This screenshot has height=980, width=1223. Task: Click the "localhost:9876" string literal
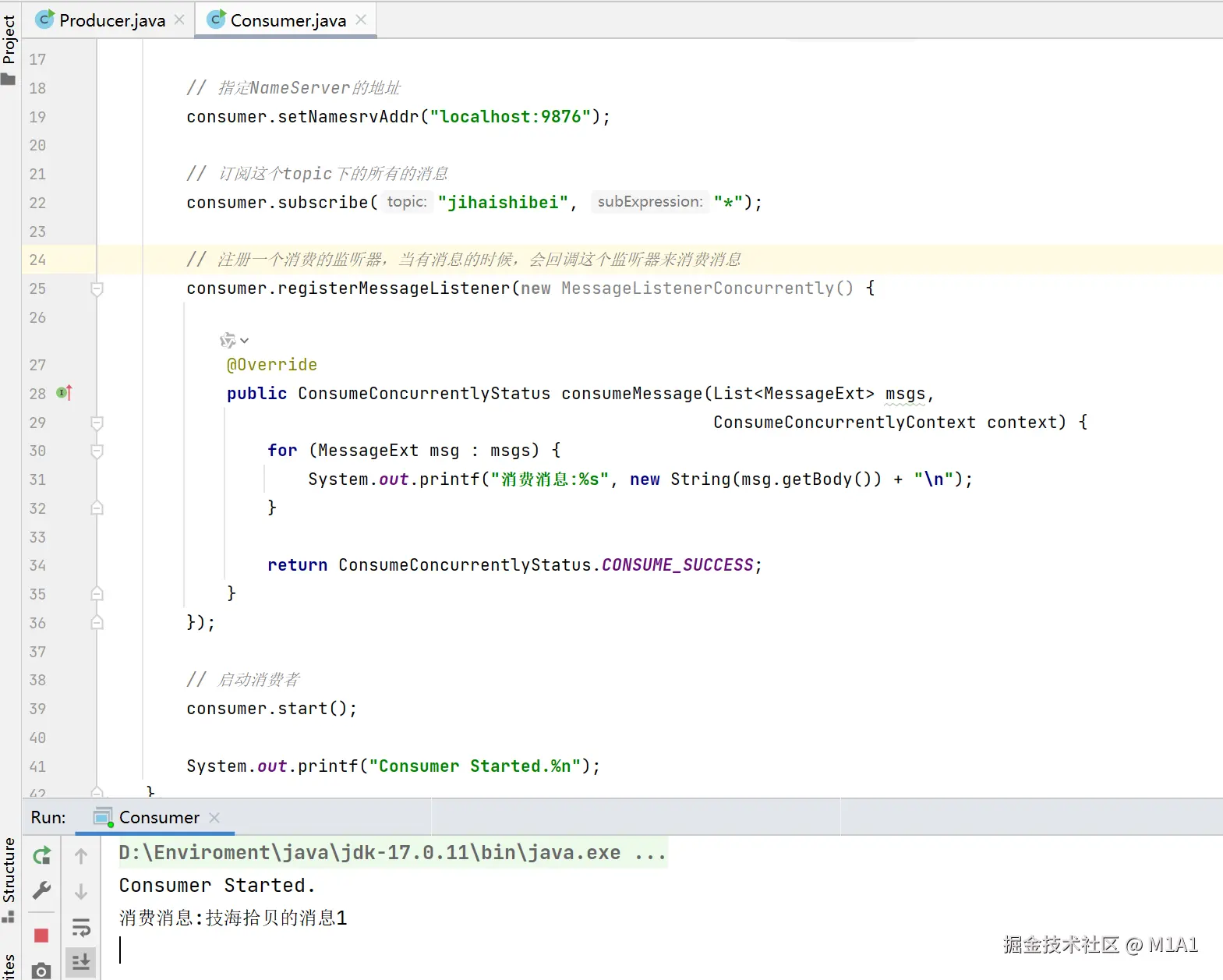(x=511, y=116)
